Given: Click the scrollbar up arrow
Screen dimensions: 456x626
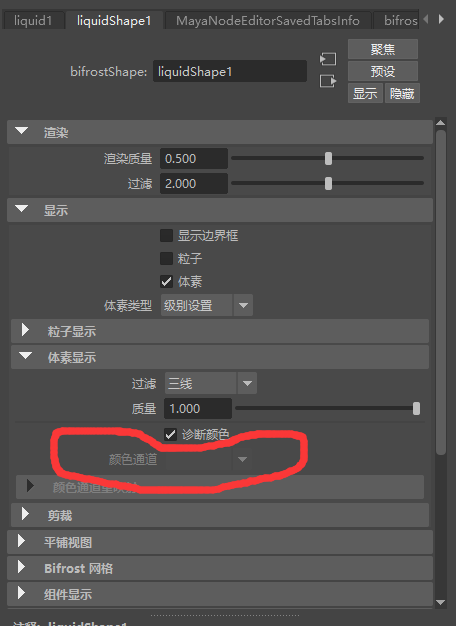Looking at the screenshot, I should [x=441, y=123].
